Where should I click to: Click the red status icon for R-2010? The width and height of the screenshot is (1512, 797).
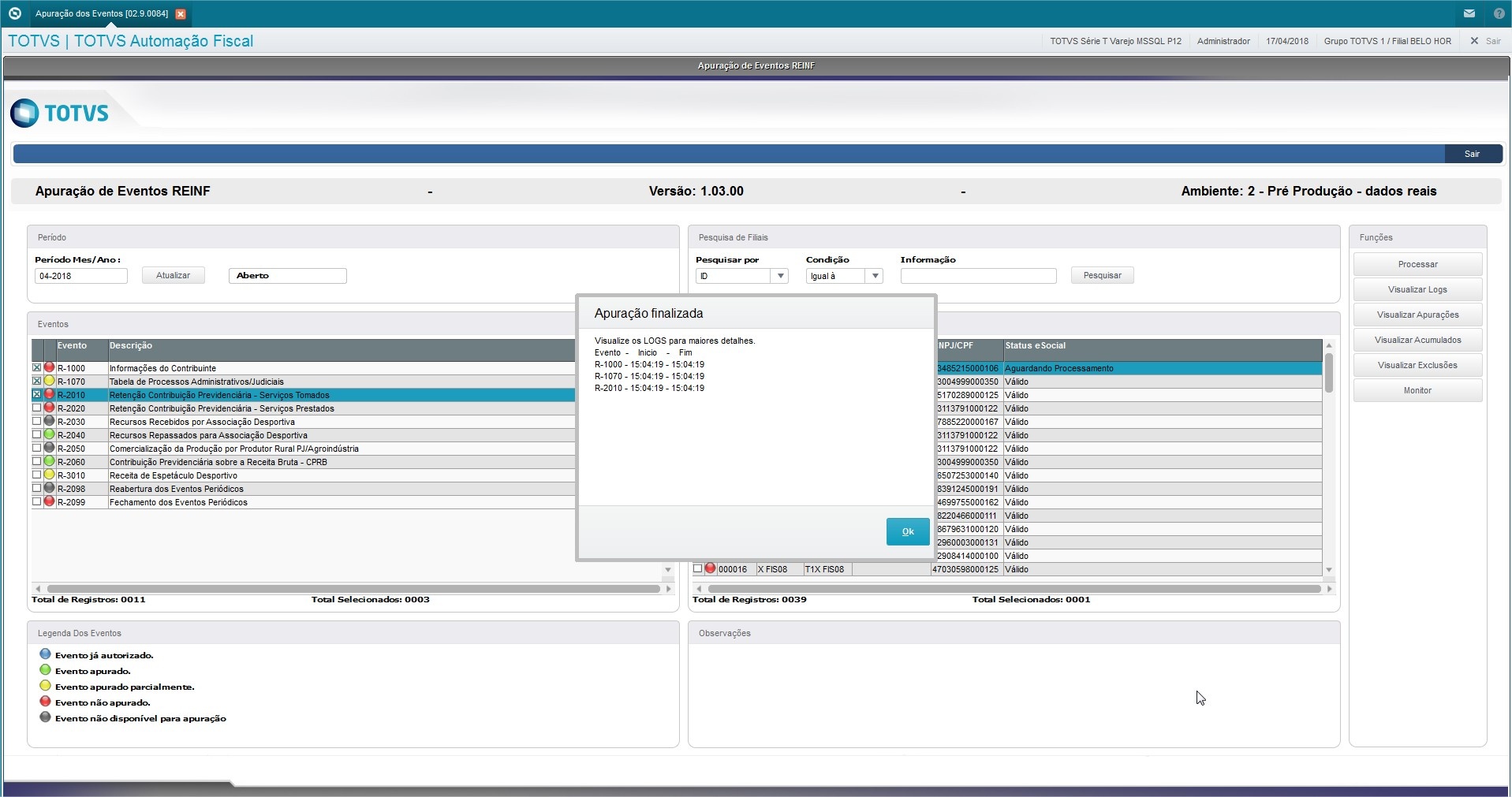50,394
